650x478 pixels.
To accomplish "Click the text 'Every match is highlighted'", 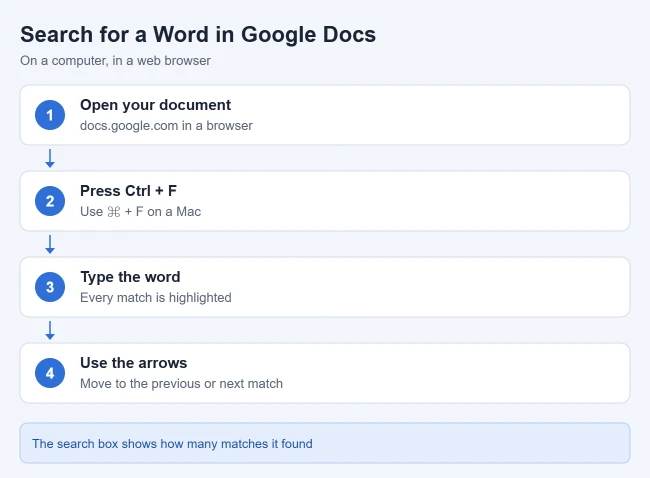I will point(156,298).
